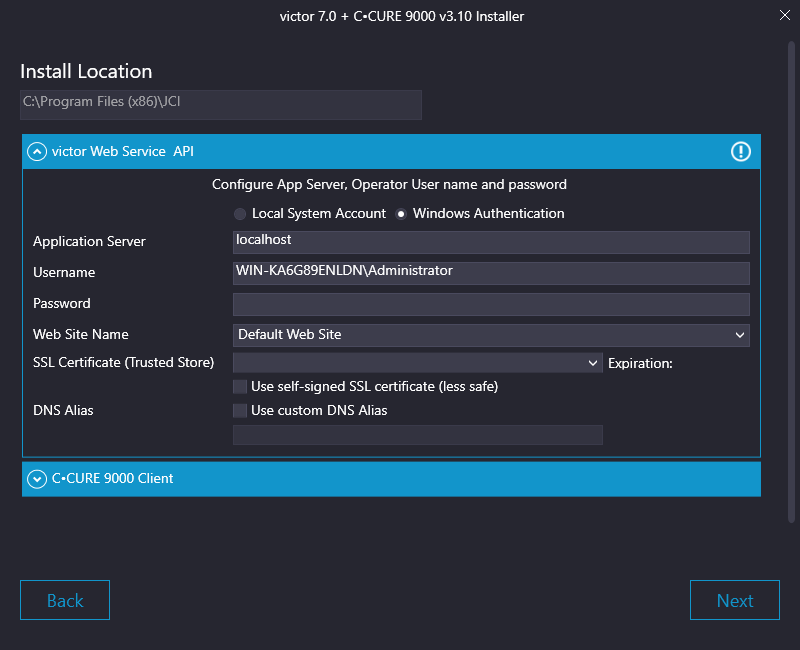Click the circled down-arrow icon beside C•CURE 9000 Client
800x650 pixels.
(37, 478)
